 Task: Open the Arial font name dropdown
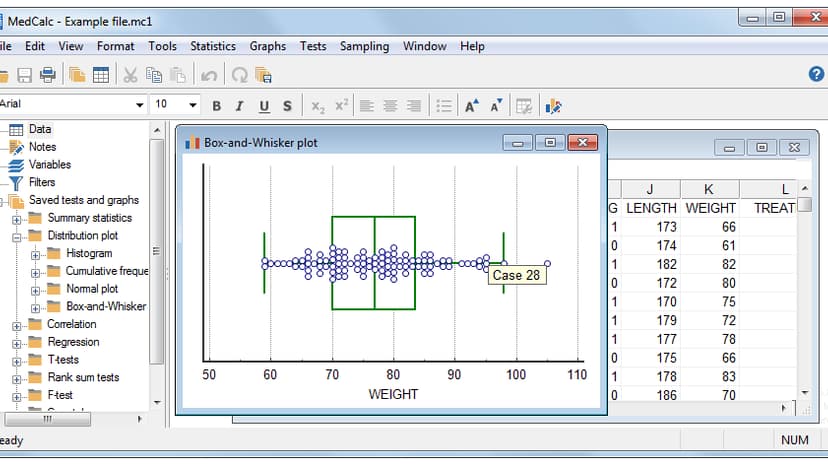tap(139, 105)
